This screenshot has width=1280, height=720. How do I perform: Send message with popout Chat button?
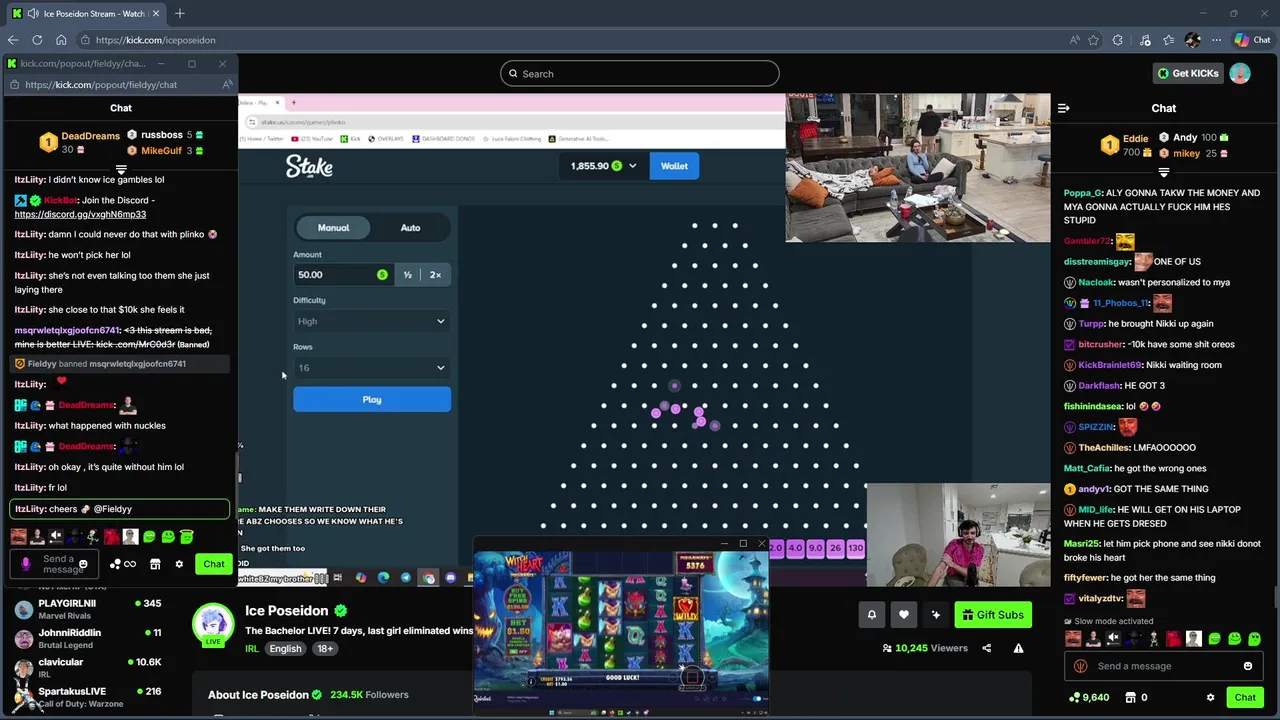point(214,564)
